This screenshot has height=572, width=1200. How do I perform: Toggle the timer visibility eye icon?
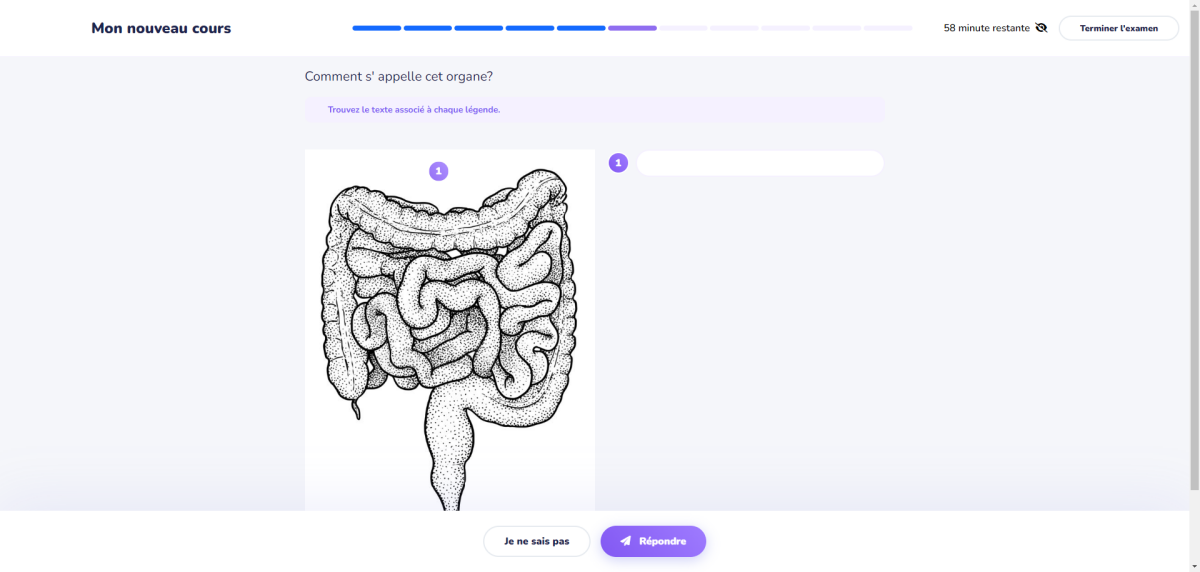1041,28
